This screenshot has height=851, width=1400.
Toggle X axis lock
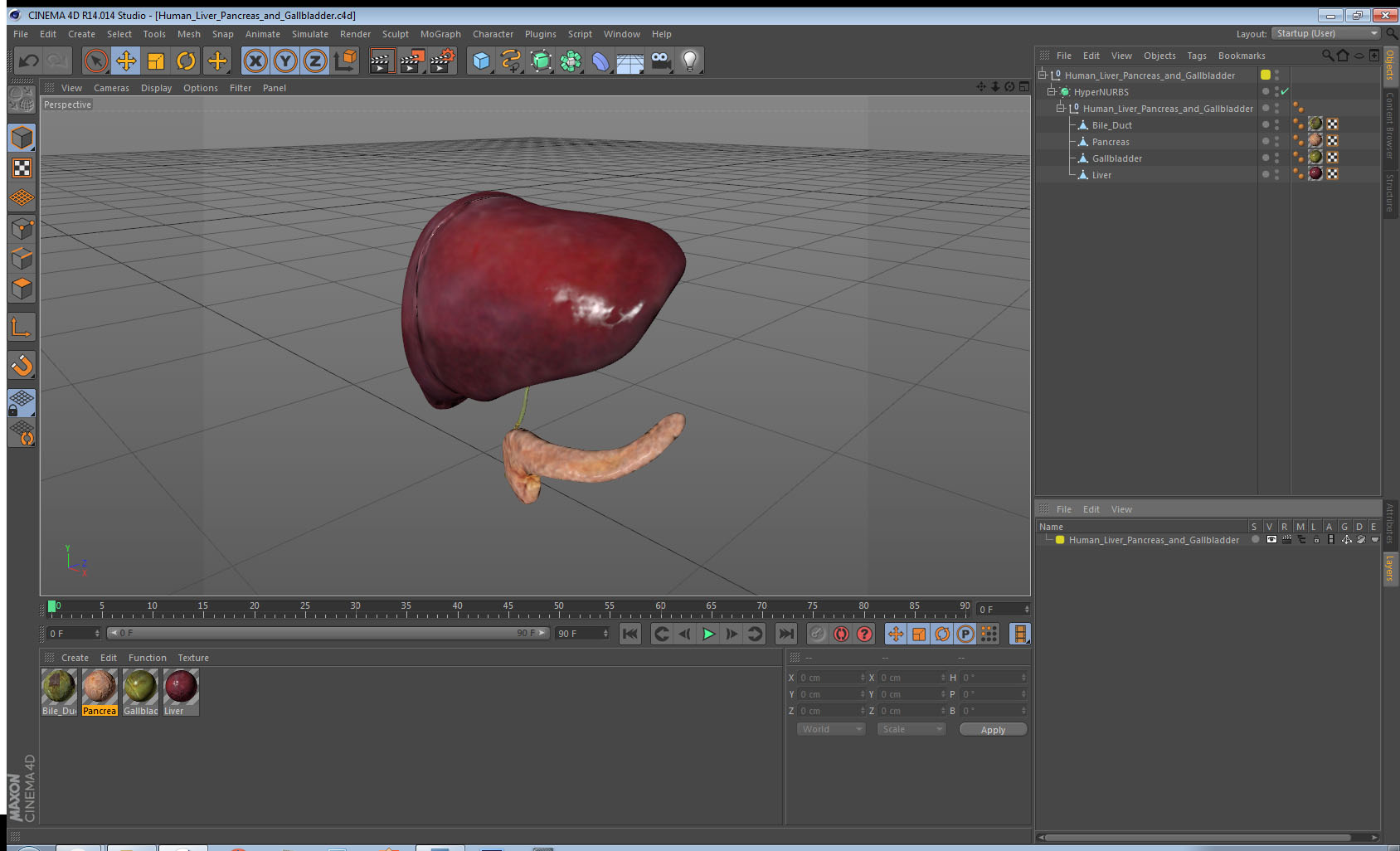(255, 61)
